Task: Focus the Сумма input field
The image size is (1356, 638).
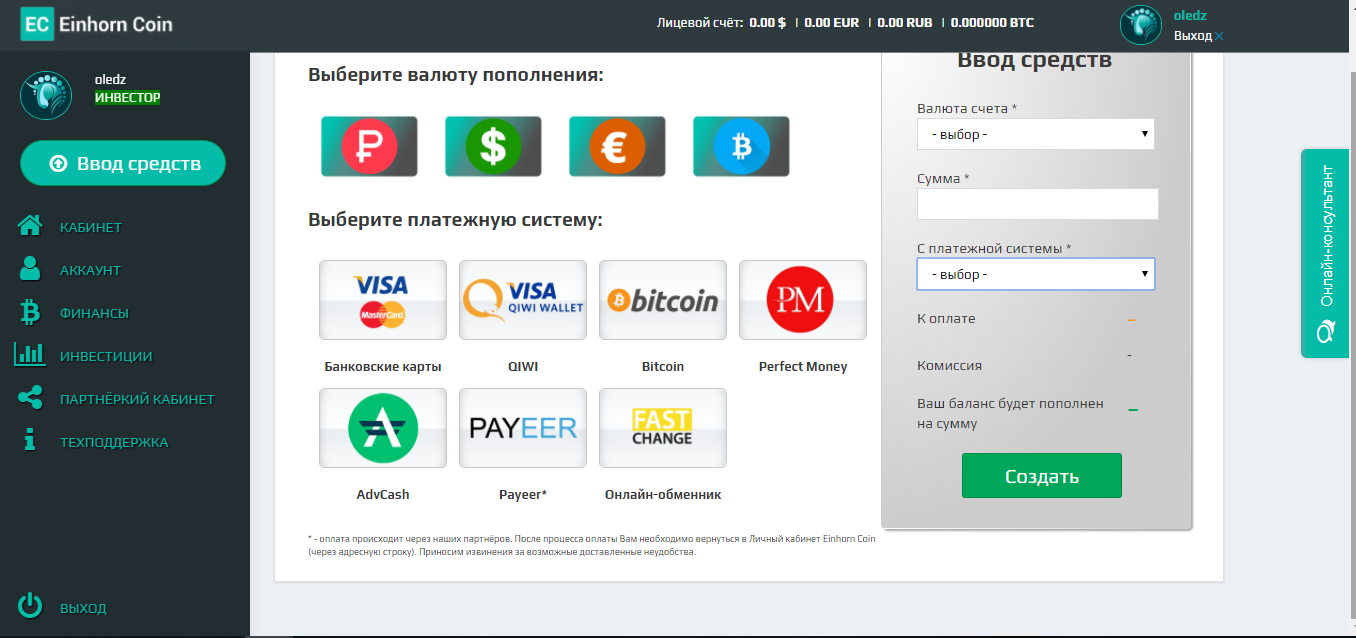Action: [x=1038, y=204]
